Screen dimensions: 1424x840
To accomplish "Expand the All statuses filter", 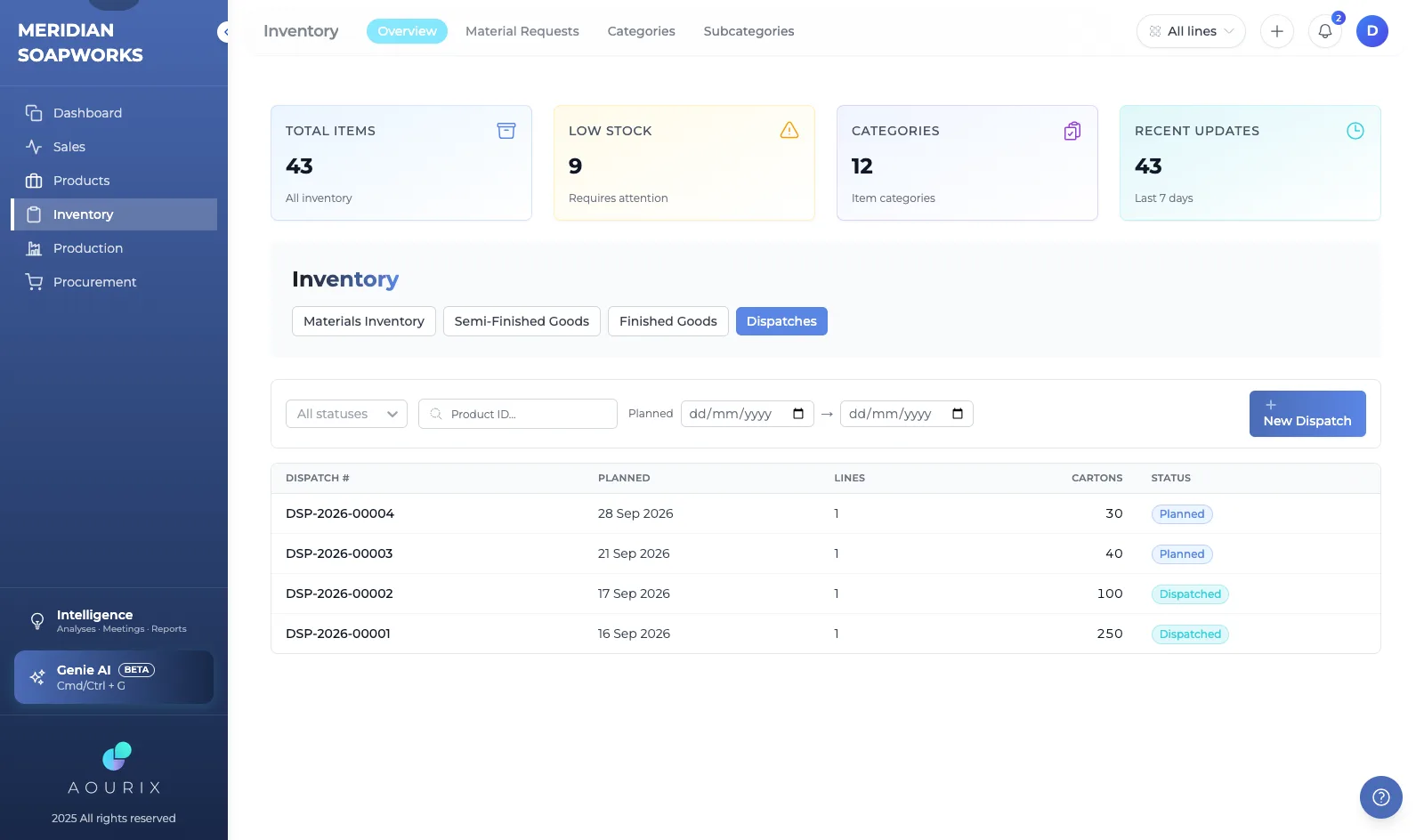I will click(x=346, y=414).
